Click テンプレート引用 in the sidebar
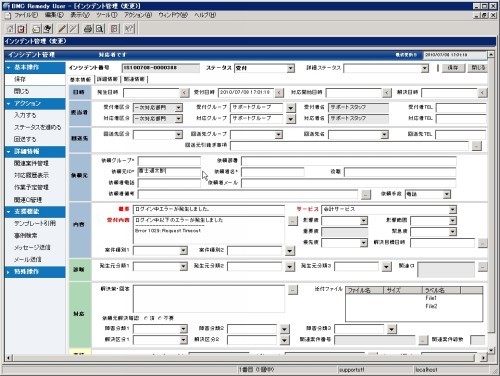 (x=35, y=223)
